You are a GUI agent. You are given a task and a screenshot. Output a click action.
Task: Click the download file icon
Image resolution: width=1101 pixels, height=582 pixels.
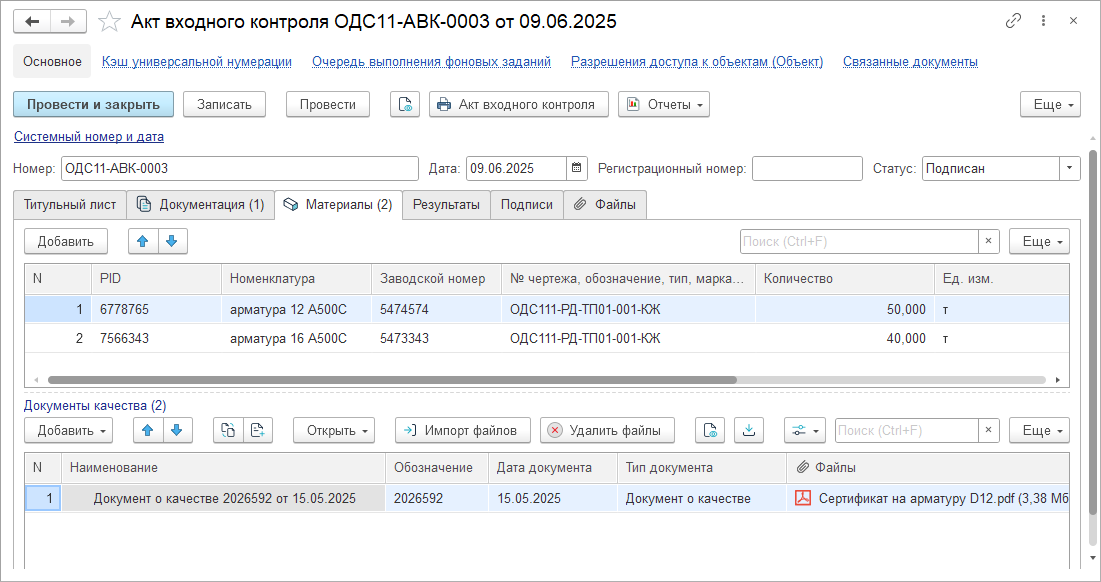748,430
